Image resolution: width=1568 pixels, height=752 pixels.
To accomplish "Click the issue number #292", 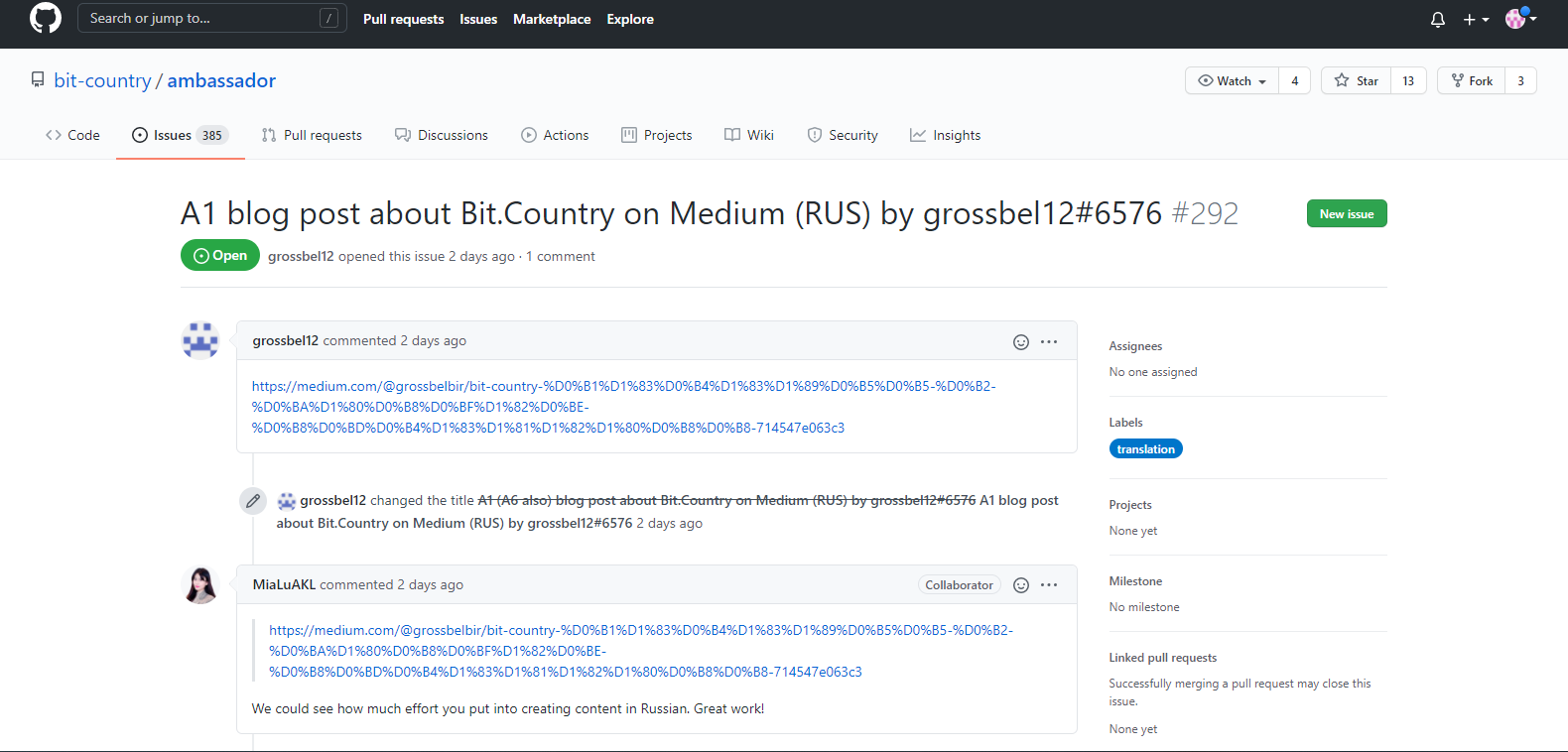I will click(1205, 213).
